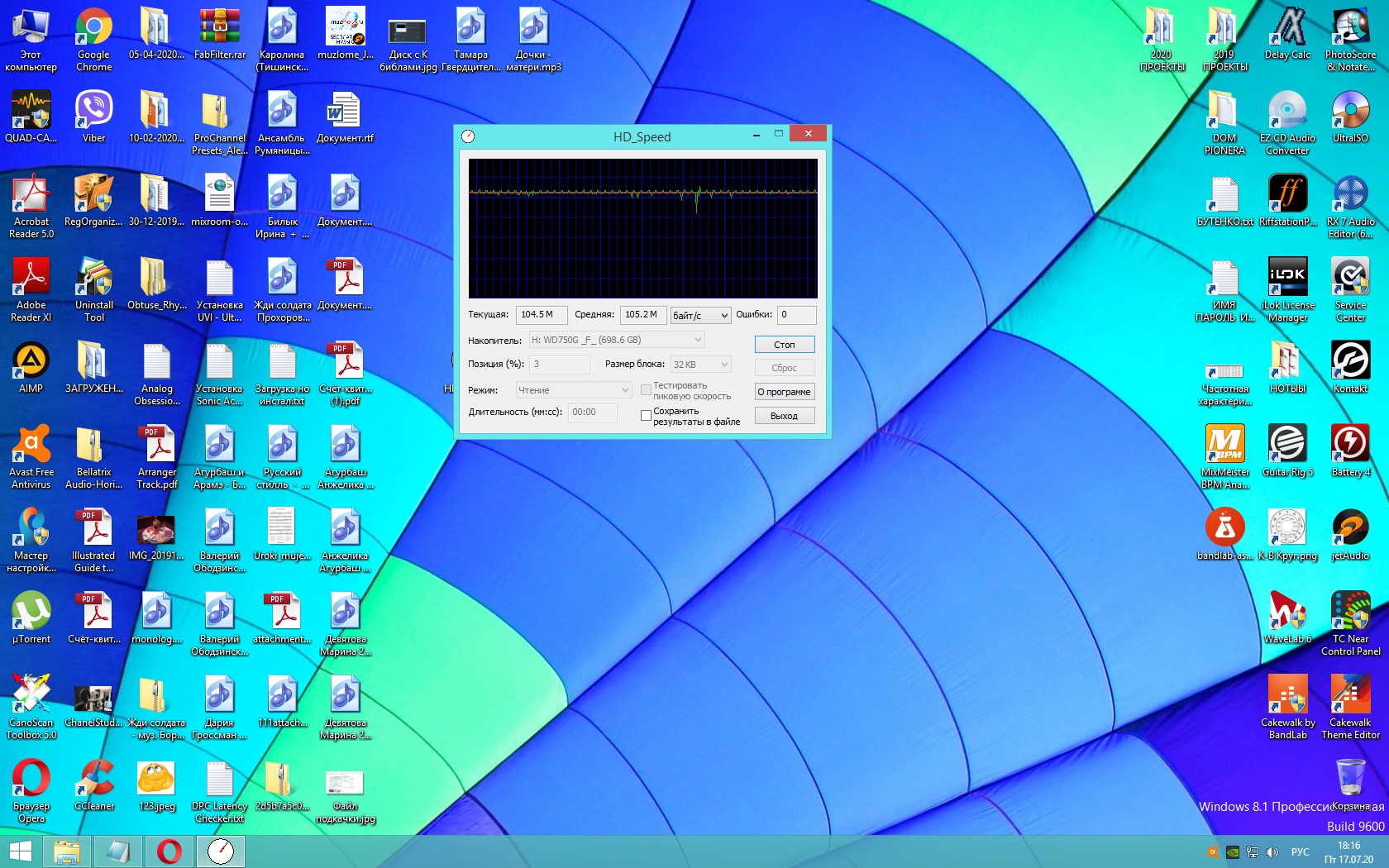
Task: Launch the WaveLab 6 desktop icon
Action: pyautogui.click(x=1287, y=612)
